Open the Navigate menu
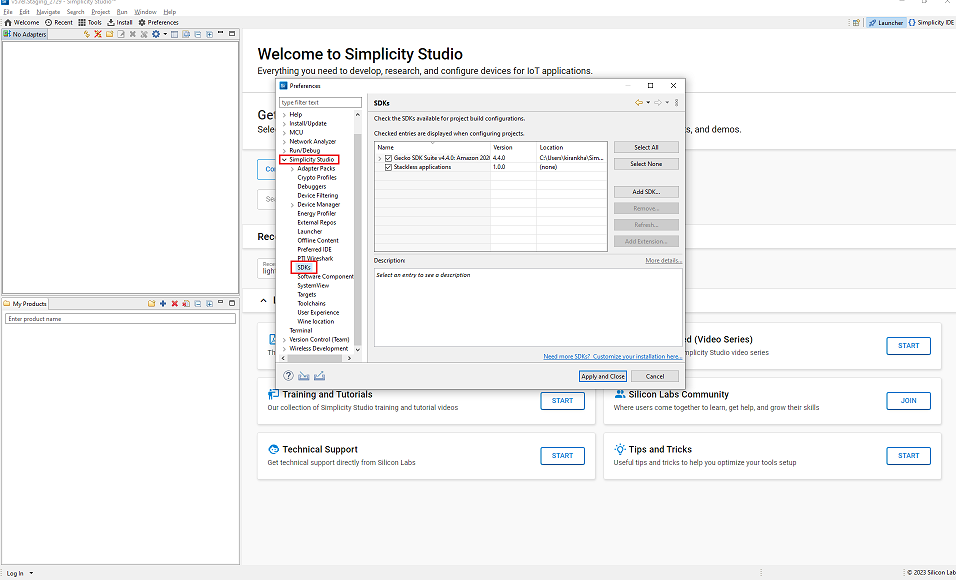 (x=48, y=12)
